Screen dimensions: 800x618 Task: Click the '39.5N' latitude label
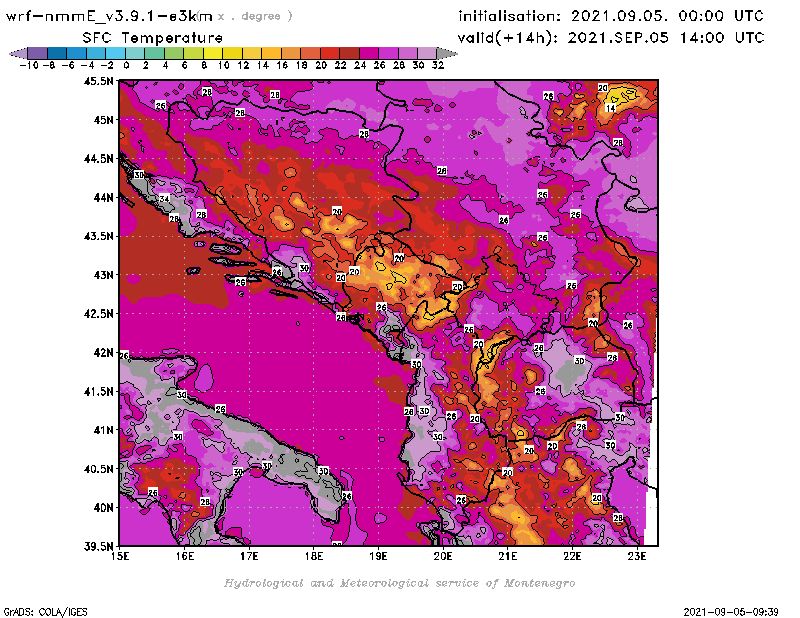pyautogui.click(x=98, y=547)
